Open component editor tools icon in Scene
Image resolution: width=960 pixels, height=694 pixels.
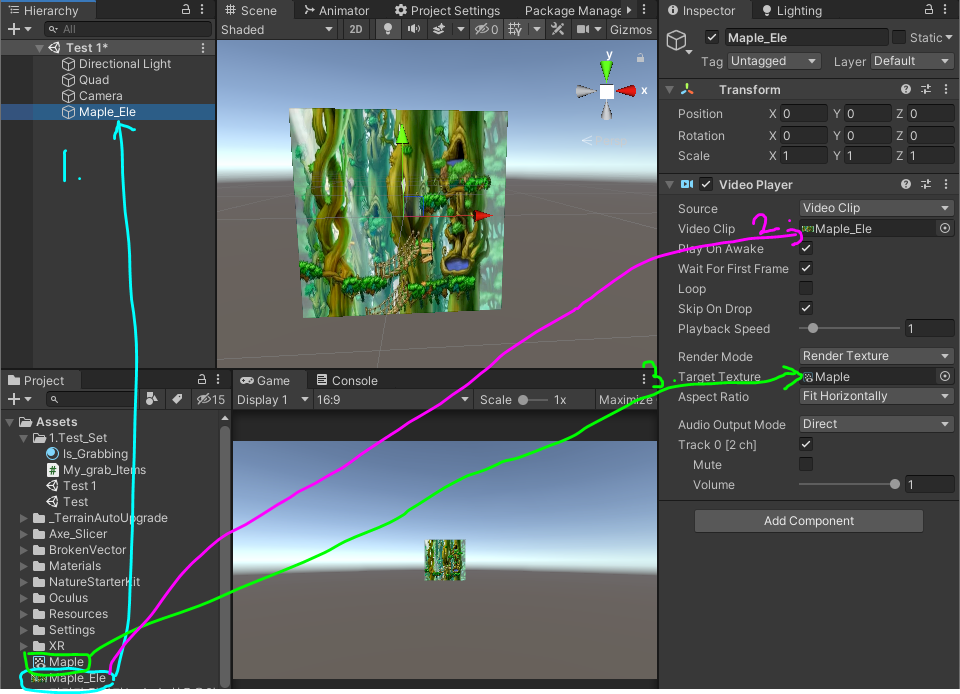(x=557, y=29)
